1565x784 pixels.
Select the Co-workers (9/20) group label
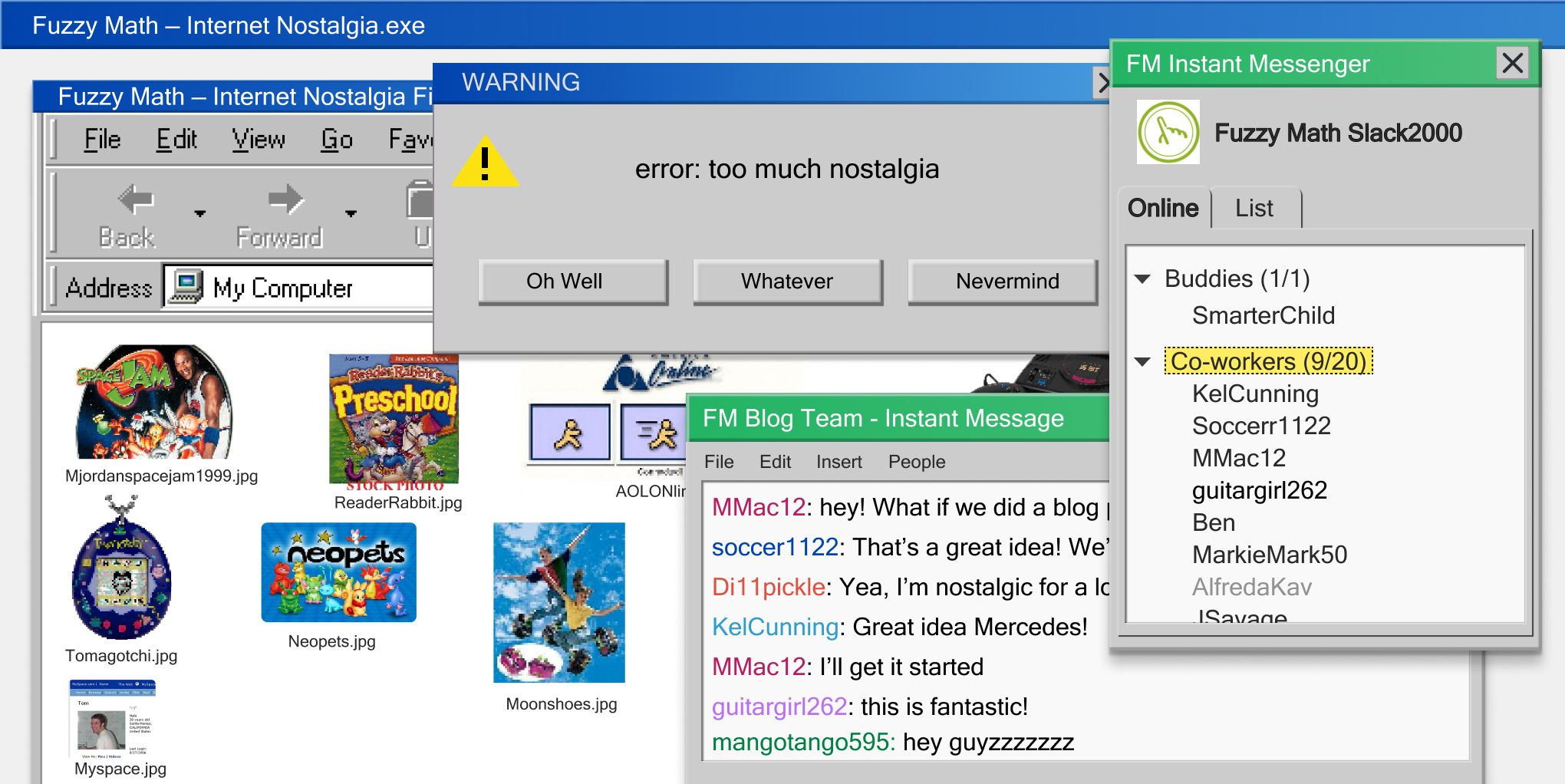[1268, 361]
